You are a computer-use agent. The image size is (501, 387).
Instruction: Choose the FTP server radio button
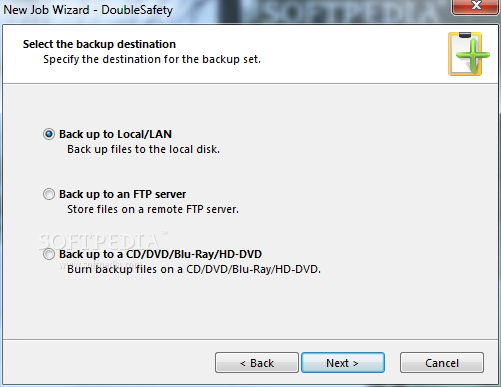coord(49,194)
